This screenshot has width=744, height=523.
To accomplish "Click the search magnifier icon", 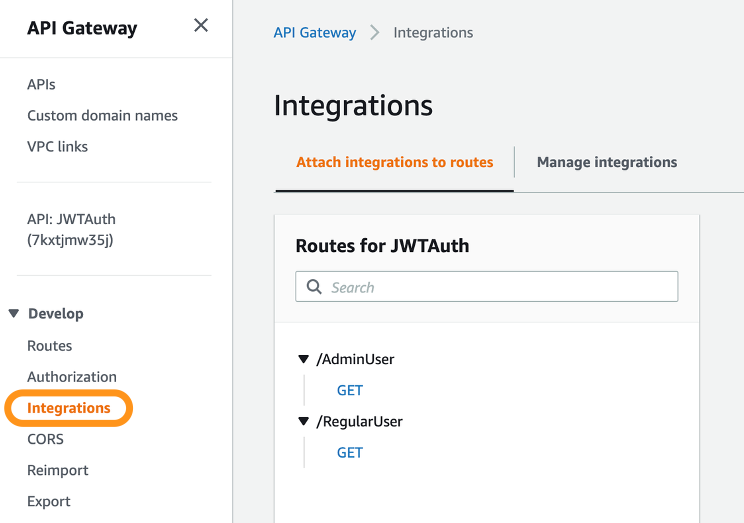I will [314, 287].
